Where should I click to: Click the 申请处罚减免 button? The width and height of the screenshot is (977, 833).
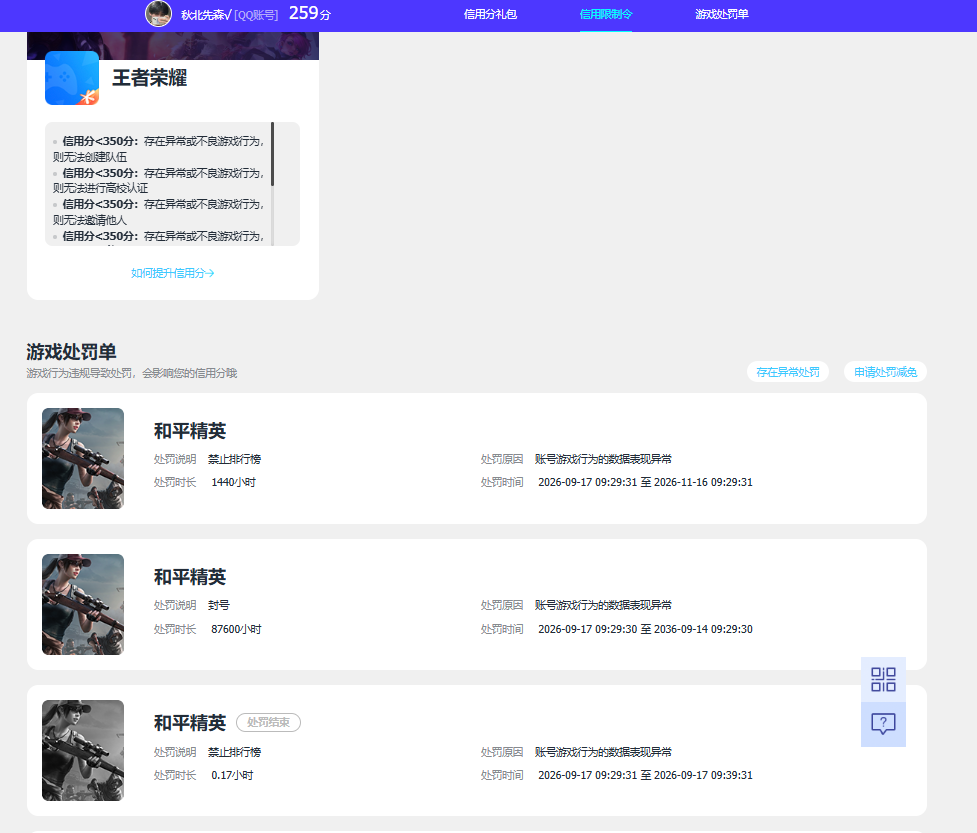point(885,372)
